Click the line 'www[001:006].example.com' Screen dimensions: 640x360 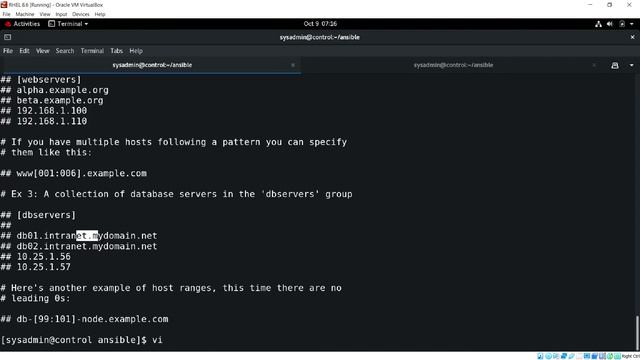pyautogui.click(x=82, y=173)
